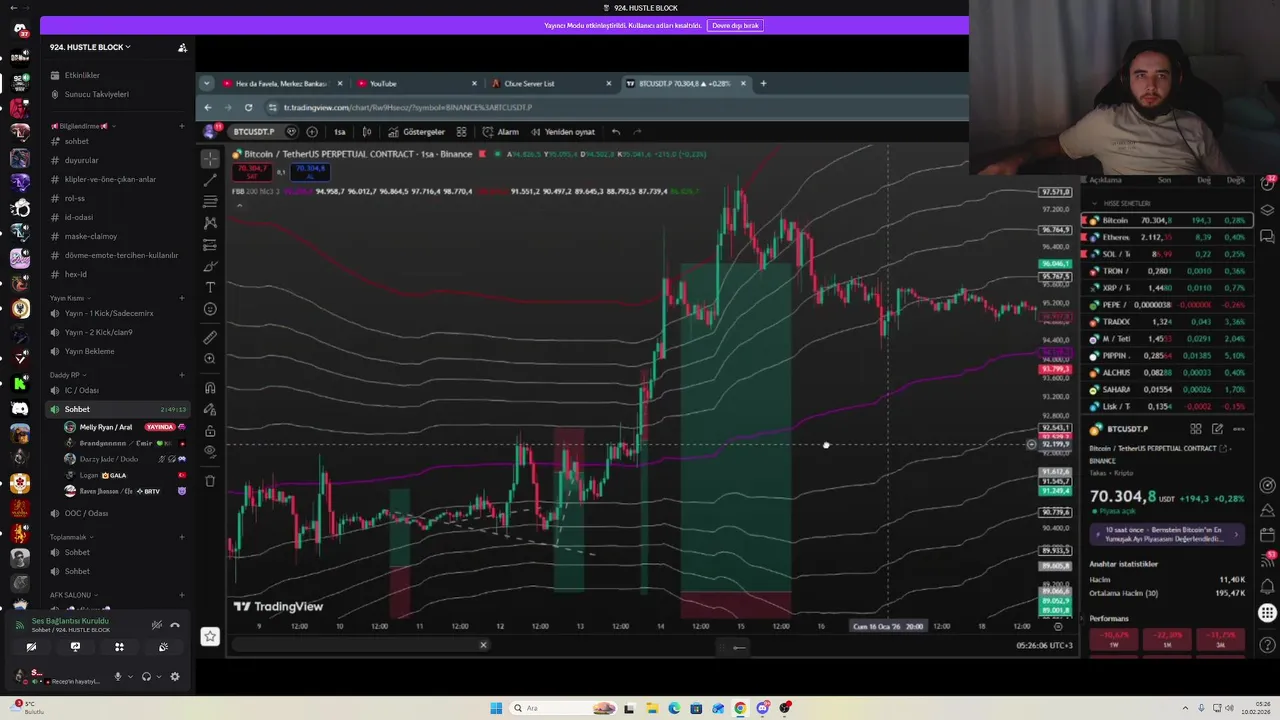
Task: Click the undo arrow in chart toolbar
Action: point(616,131)
